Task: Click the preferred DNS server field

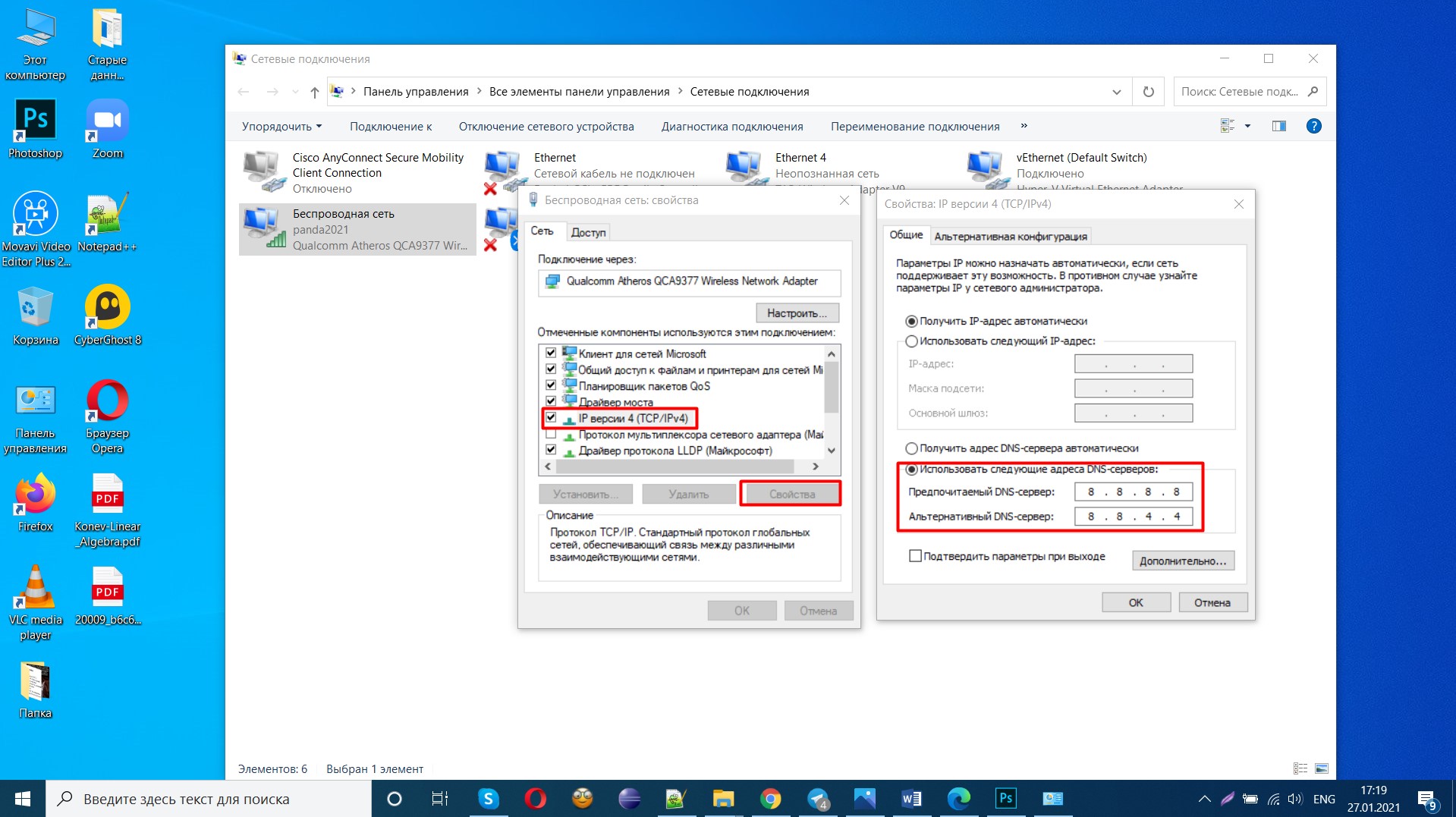Action: (1133, 492)
